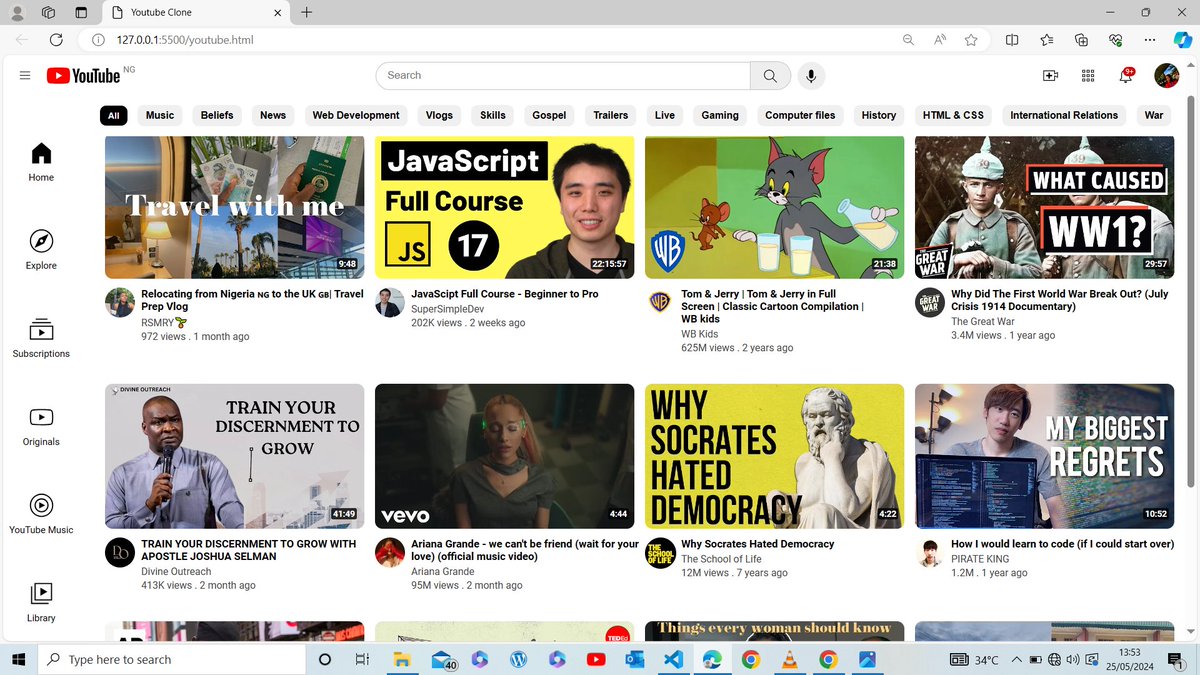
Task: Click The School of Life avatar
Action: pos(660,553)
